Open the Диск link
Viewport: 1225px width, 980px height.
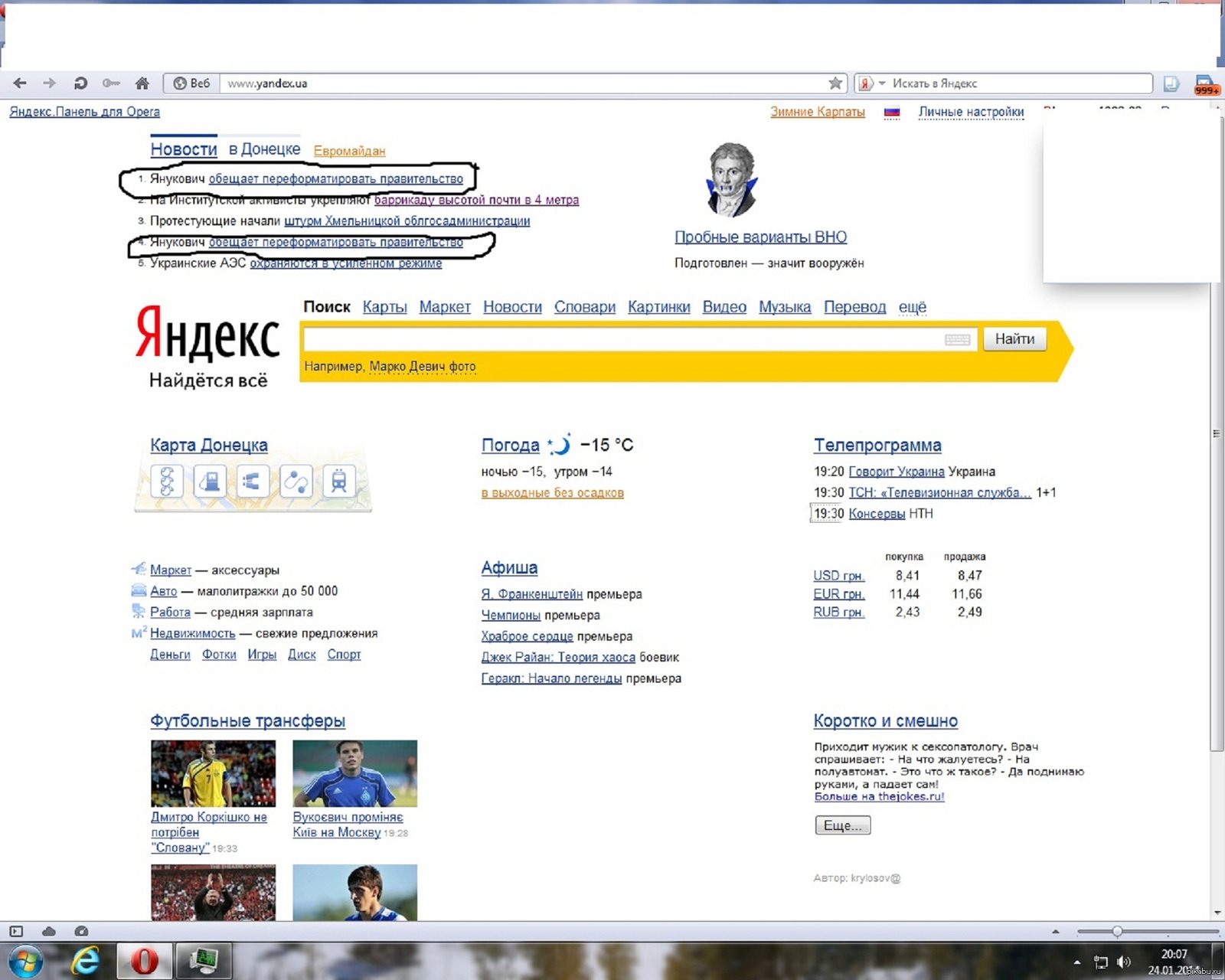coord(302,655)
